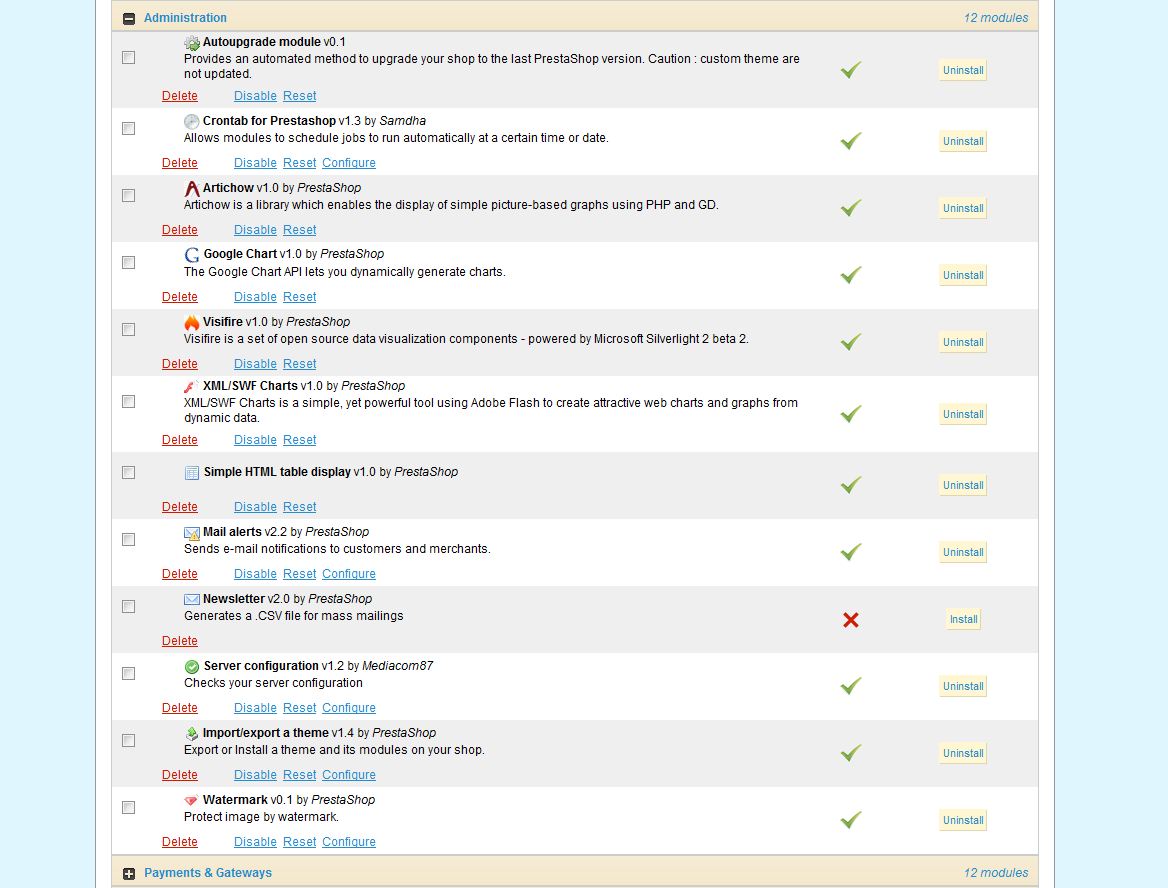The image size is (1168, 888).
Task: Click the Simple HTML table display icon
Action: pyautogui.click(x=191, y=472)
